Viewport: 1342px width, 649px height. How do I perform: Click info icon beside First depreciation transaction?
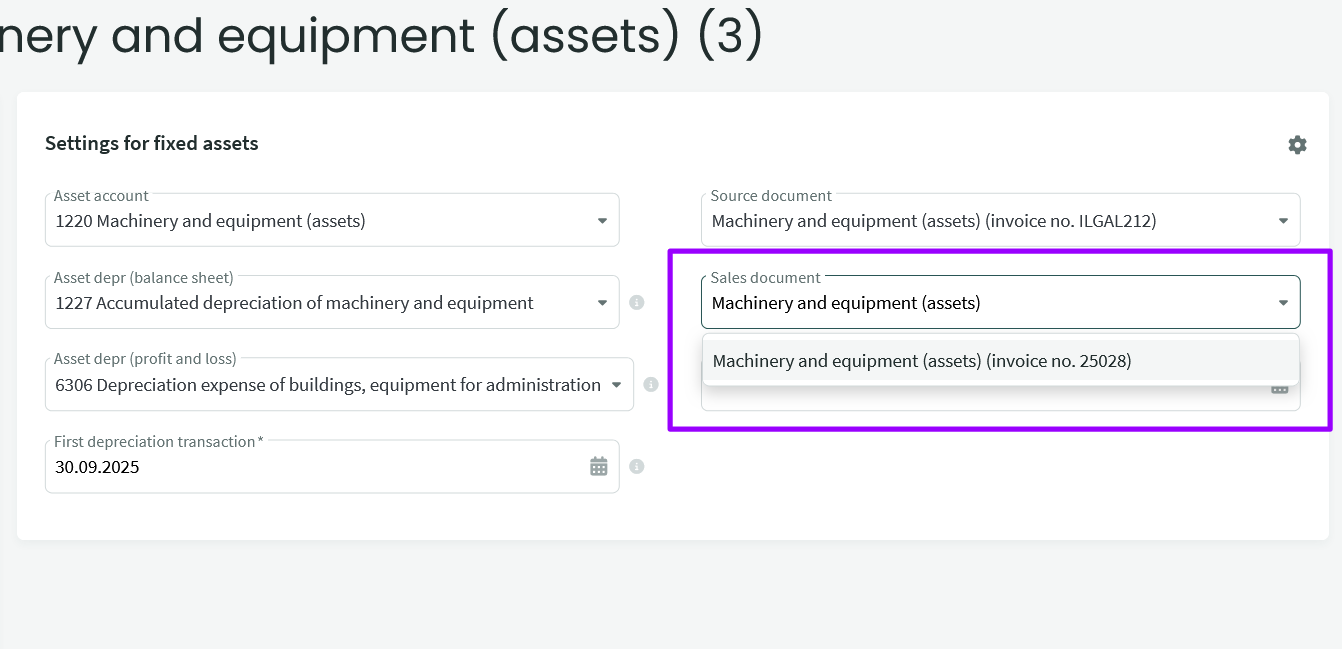tap(636, 466)
